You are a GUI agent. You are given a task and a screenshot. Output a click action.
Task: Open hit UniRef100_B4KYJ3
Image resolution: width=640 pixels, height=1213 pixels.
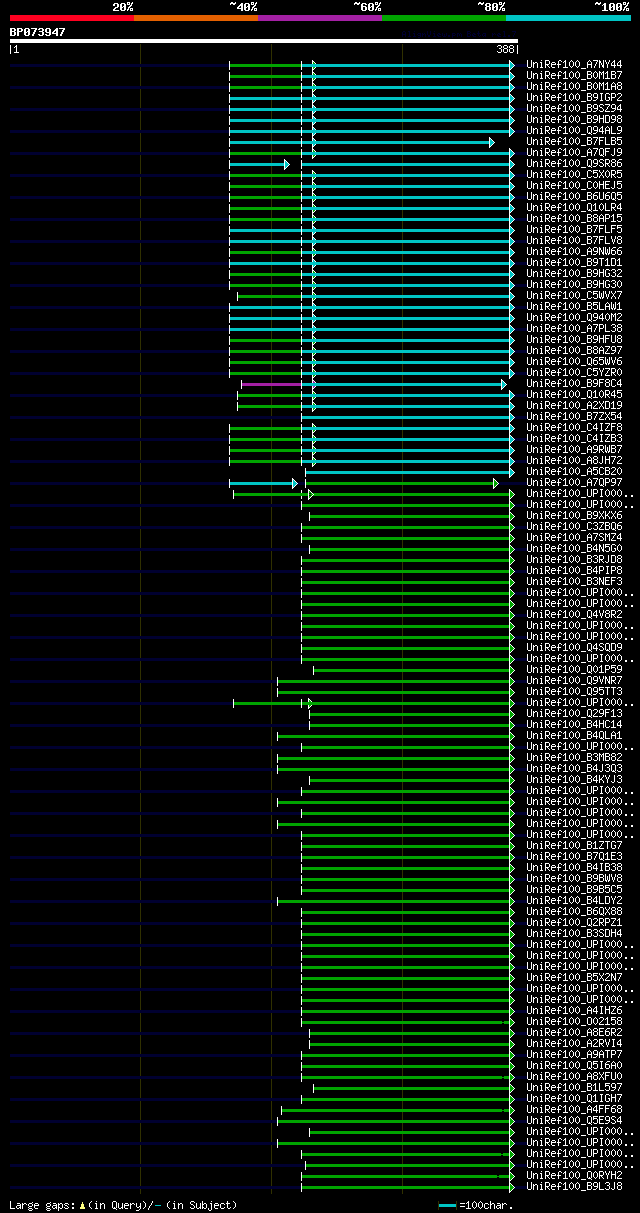click(574, 779)
